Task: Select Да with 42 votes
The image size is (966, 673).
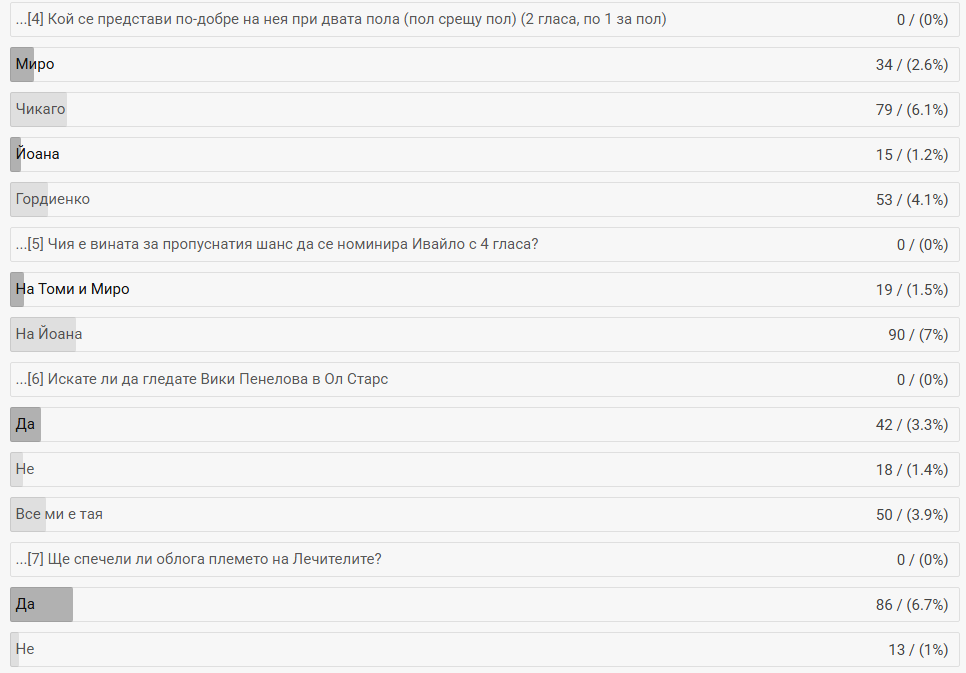Action: (x=26, y=424)
